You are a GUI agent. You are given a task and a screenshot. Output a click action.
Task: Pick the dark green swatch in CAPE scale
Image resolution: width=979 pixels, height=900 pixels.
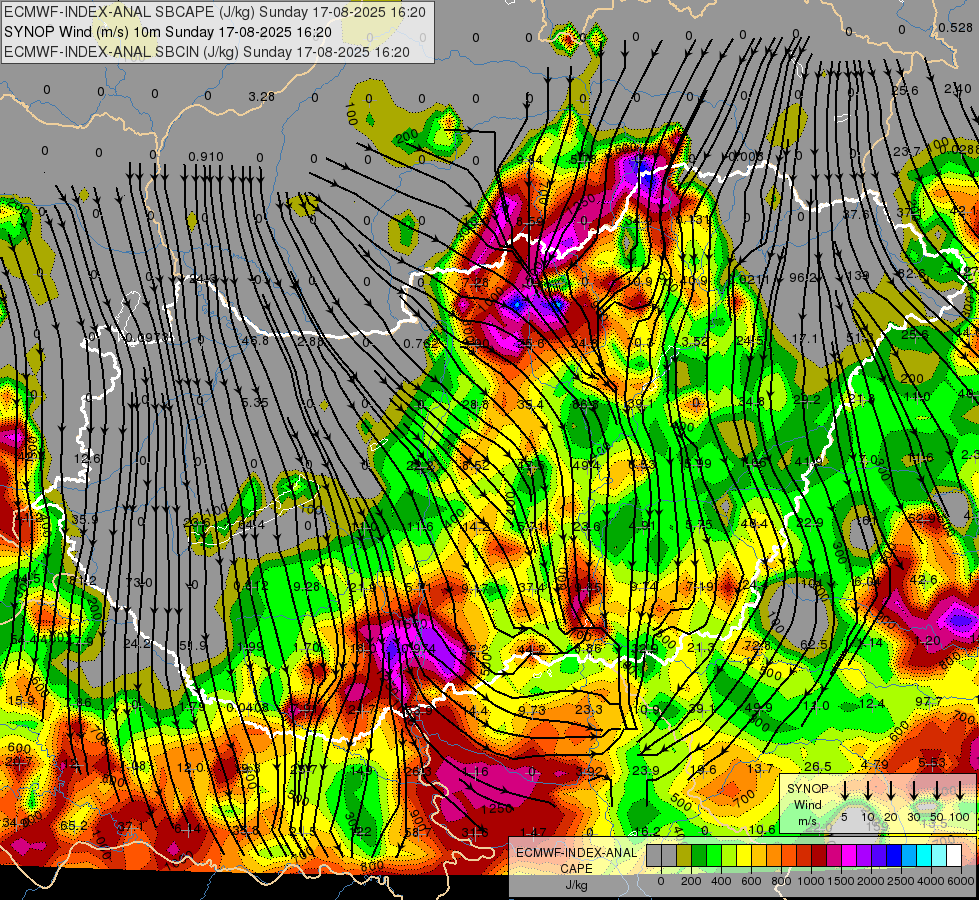(699, 856)
